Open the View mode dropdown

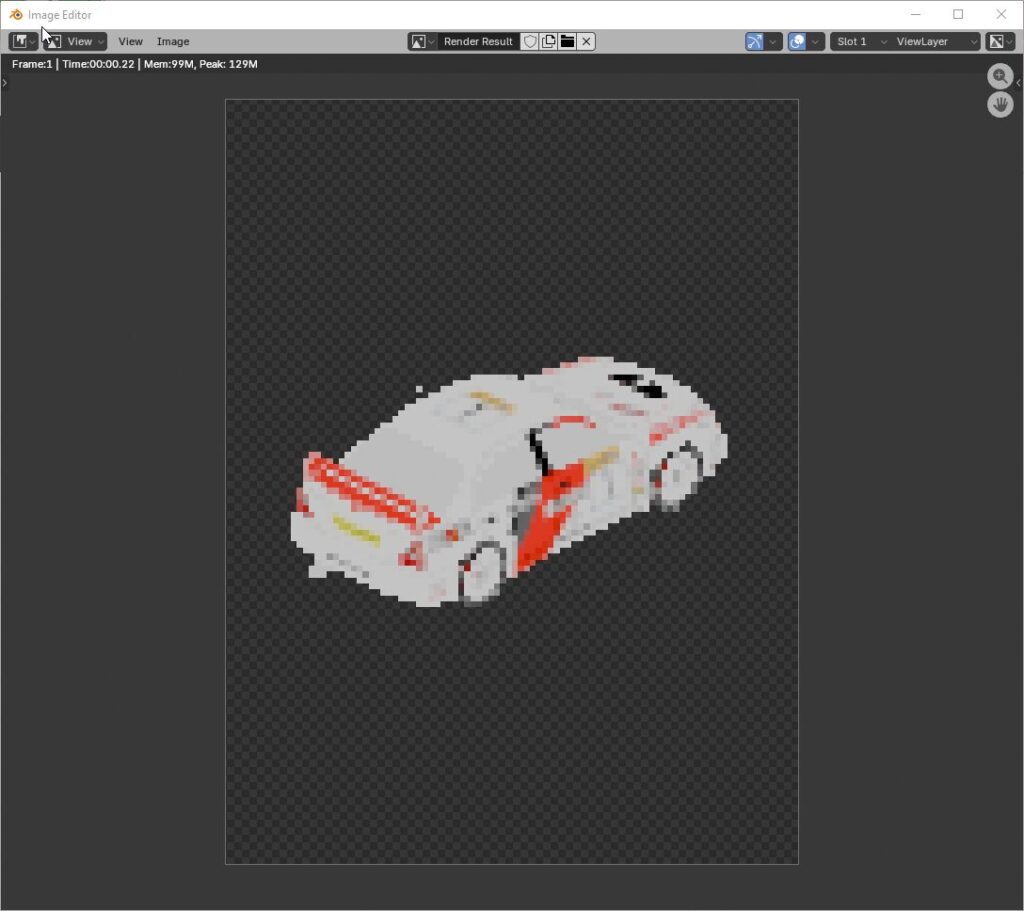[75, 41]
